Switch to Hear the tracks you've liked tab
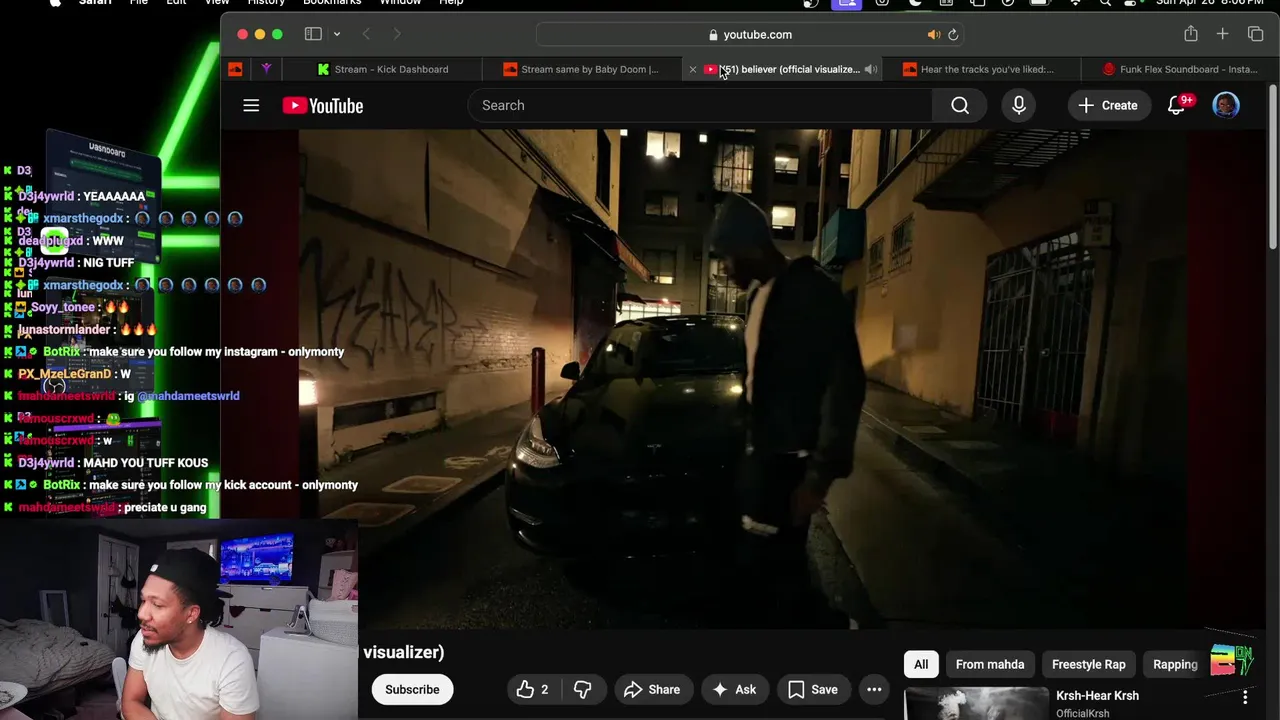Image resolution: width=1280 pixels, height=720 pixels. (x=980, y=69)
